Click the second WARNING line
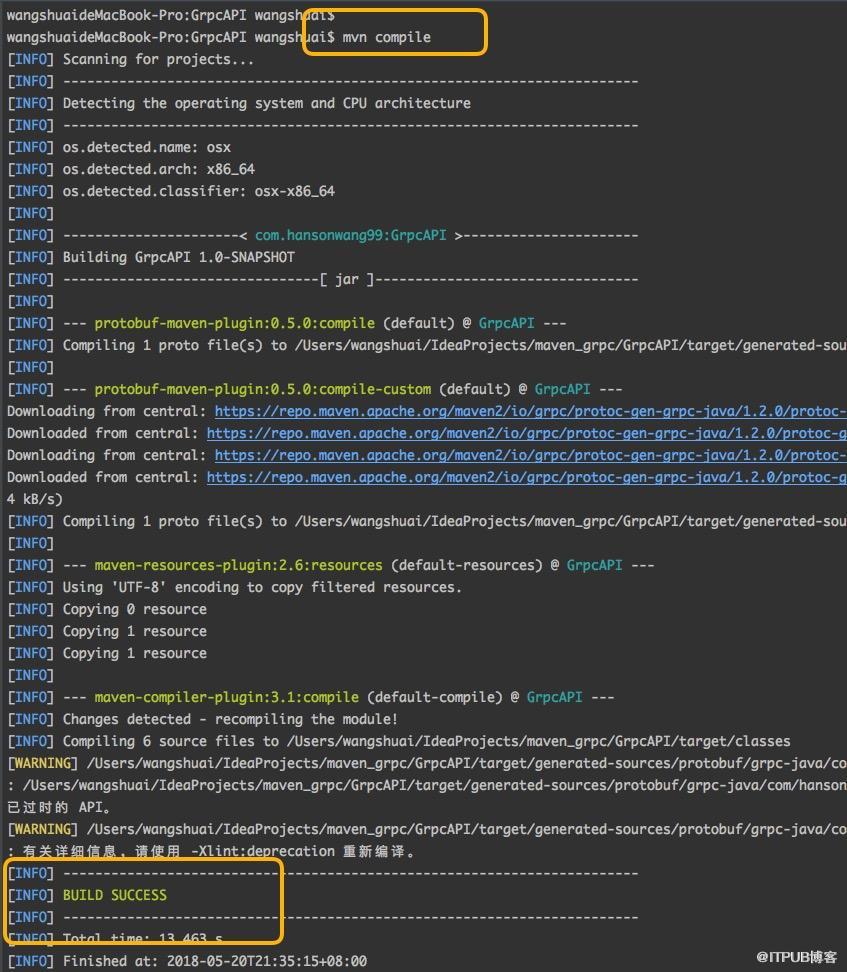 (x=427, y=829)
